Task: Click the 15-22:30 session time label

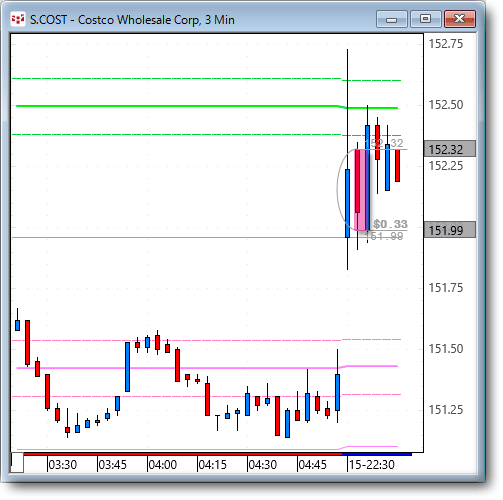Action: [x=372, y=464]
